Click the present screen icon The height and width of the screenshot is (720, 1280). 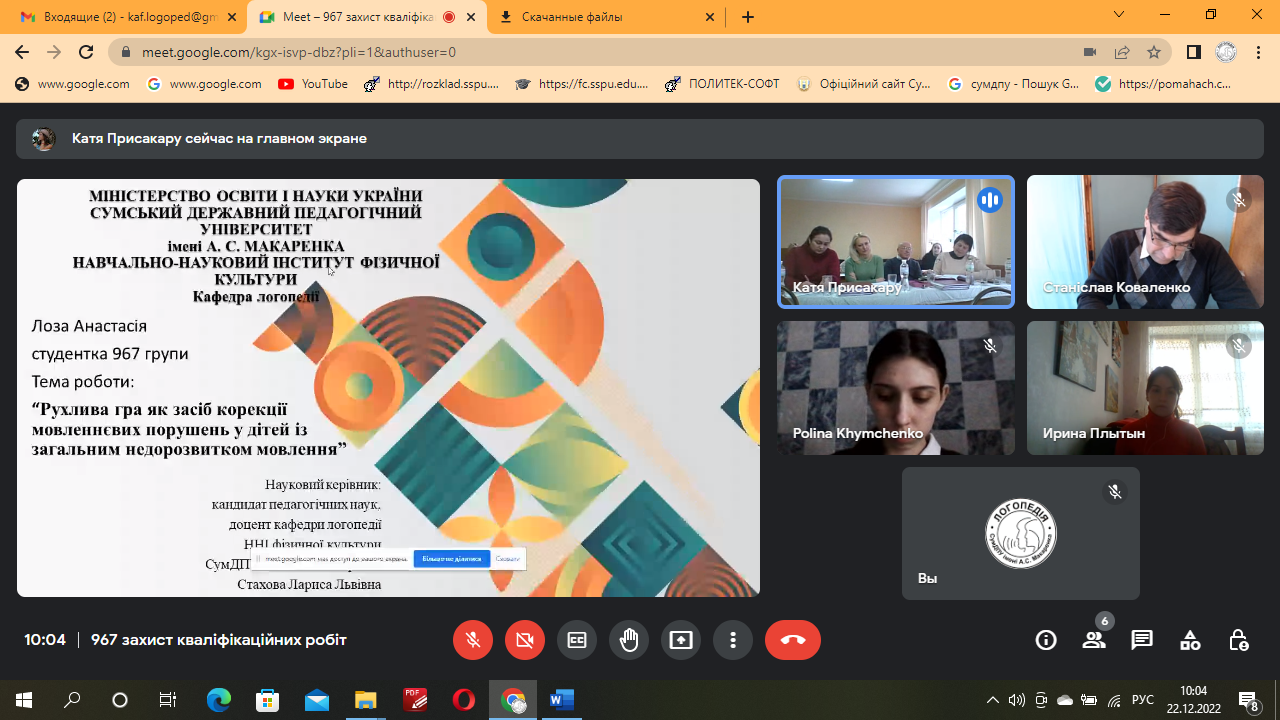pyautogui.click(x=681, y=640)
